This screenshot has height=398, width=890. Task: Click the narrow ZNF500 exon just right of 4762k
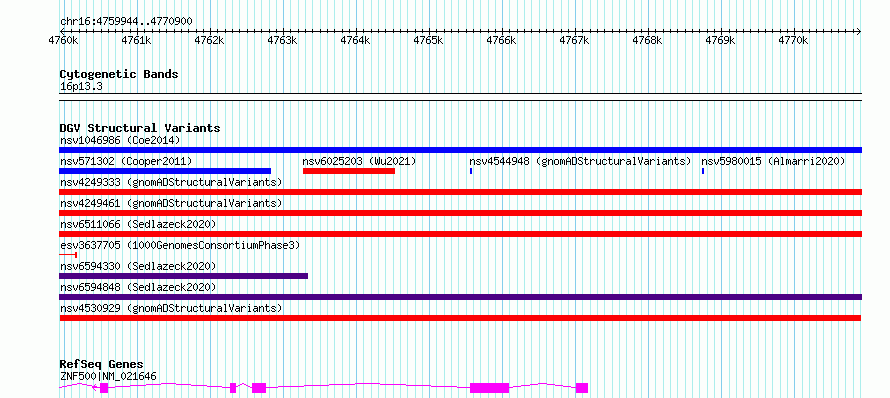click(233, 388)
